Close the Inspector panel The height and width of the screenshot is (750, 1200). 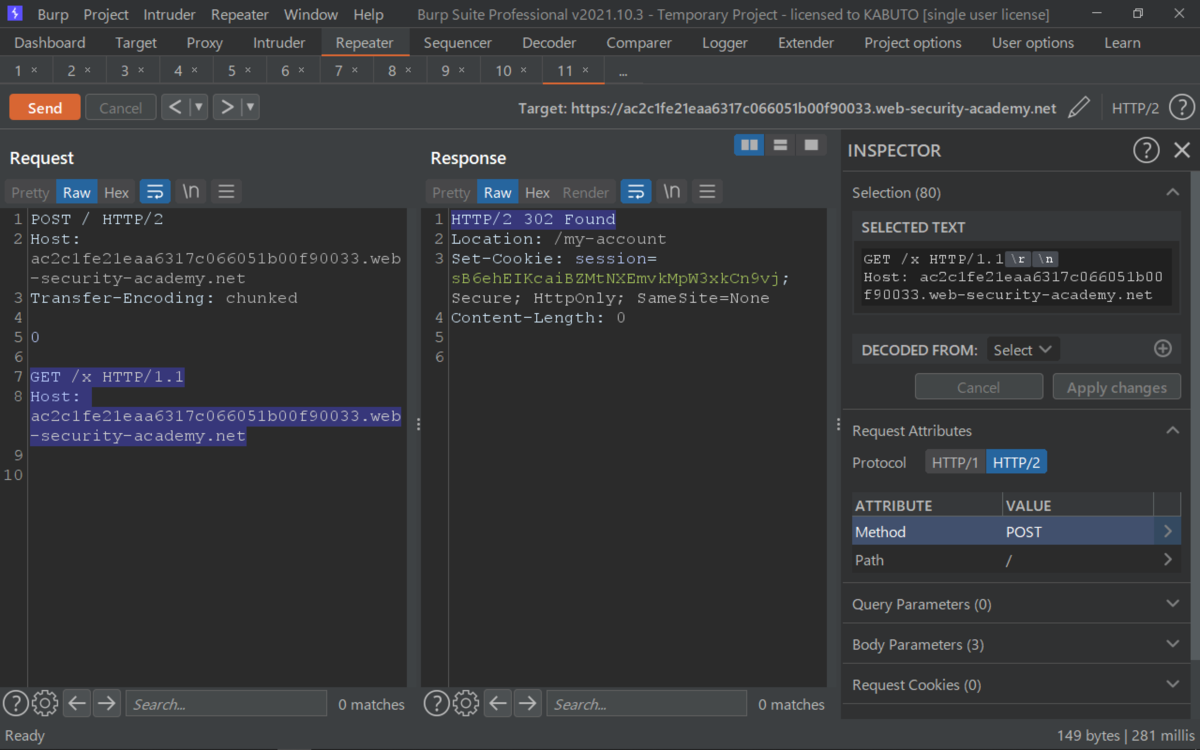(1181, 150)
